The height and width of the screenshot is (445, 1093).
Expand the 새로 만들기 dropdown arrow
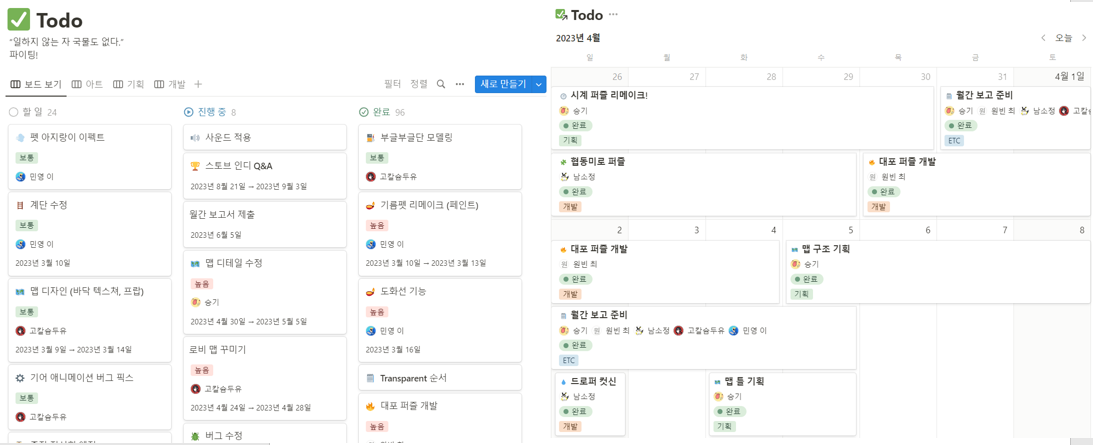(539, 84)
